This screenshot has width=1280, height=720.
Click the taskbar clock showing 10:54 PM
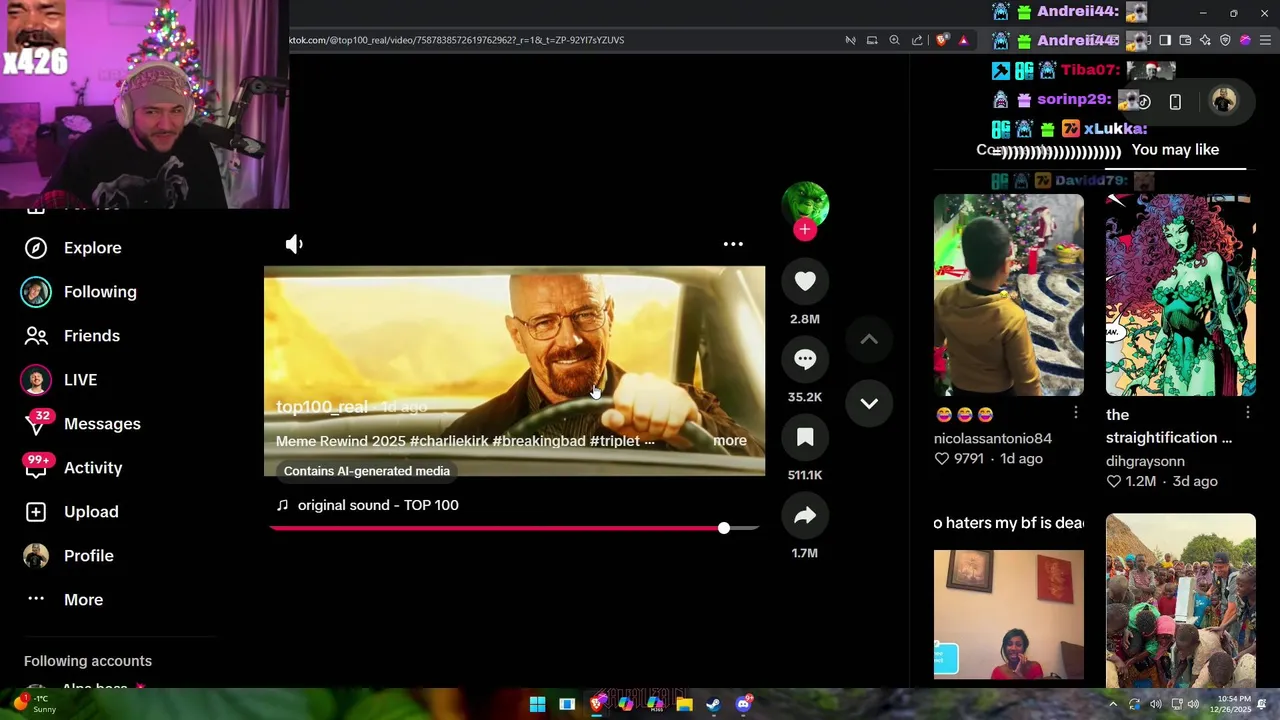click(x=1233, y=704)
